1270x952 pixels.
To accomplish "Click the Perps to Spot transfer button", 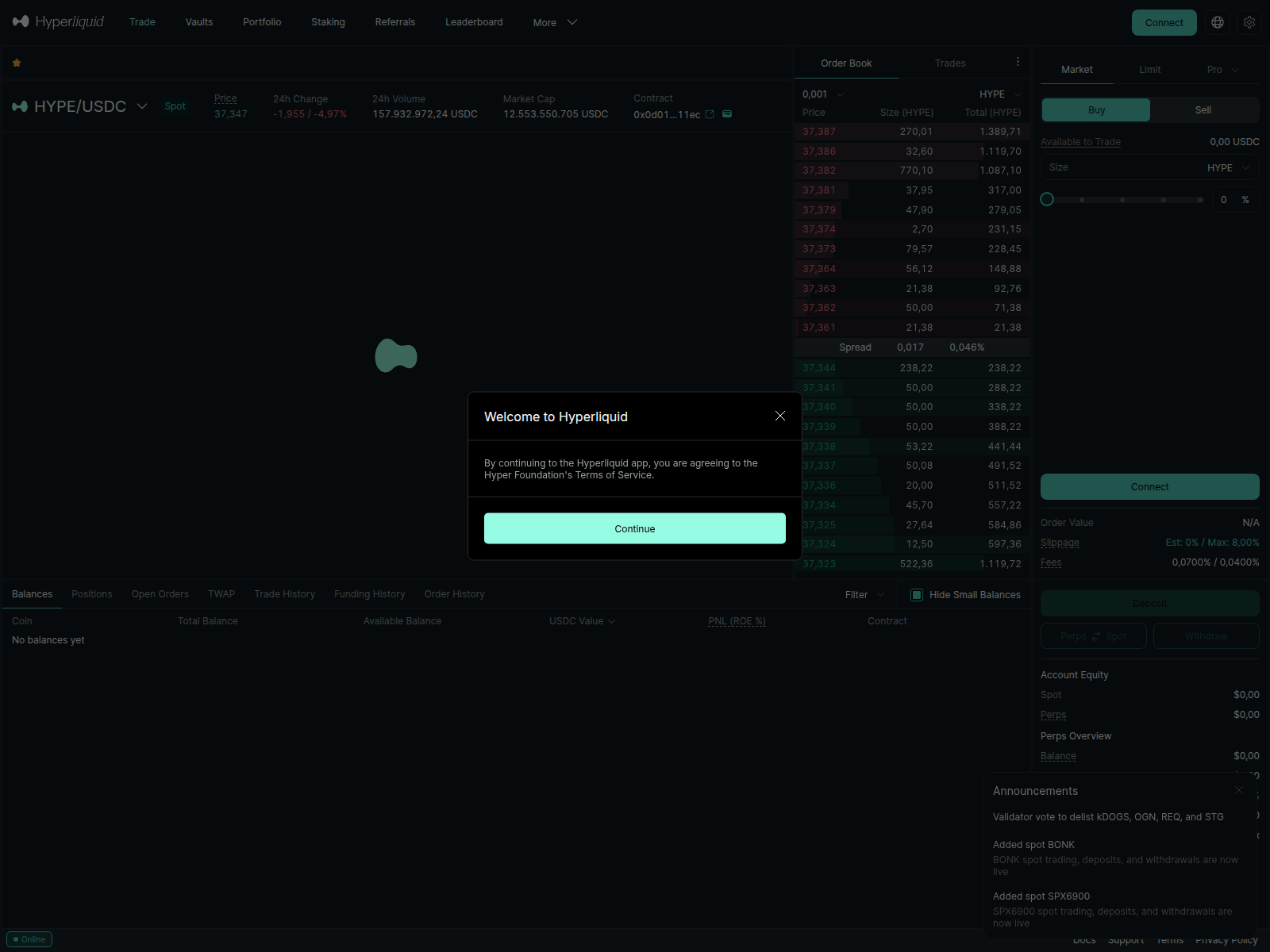I will (x=1094, y=636).
